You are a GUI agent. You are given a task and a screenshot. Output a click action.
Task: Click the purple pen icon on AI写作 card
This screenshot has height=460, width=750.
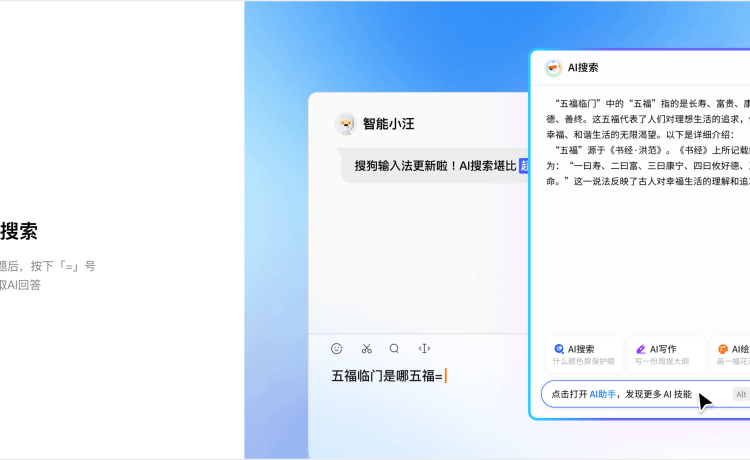tap(640, 349)
